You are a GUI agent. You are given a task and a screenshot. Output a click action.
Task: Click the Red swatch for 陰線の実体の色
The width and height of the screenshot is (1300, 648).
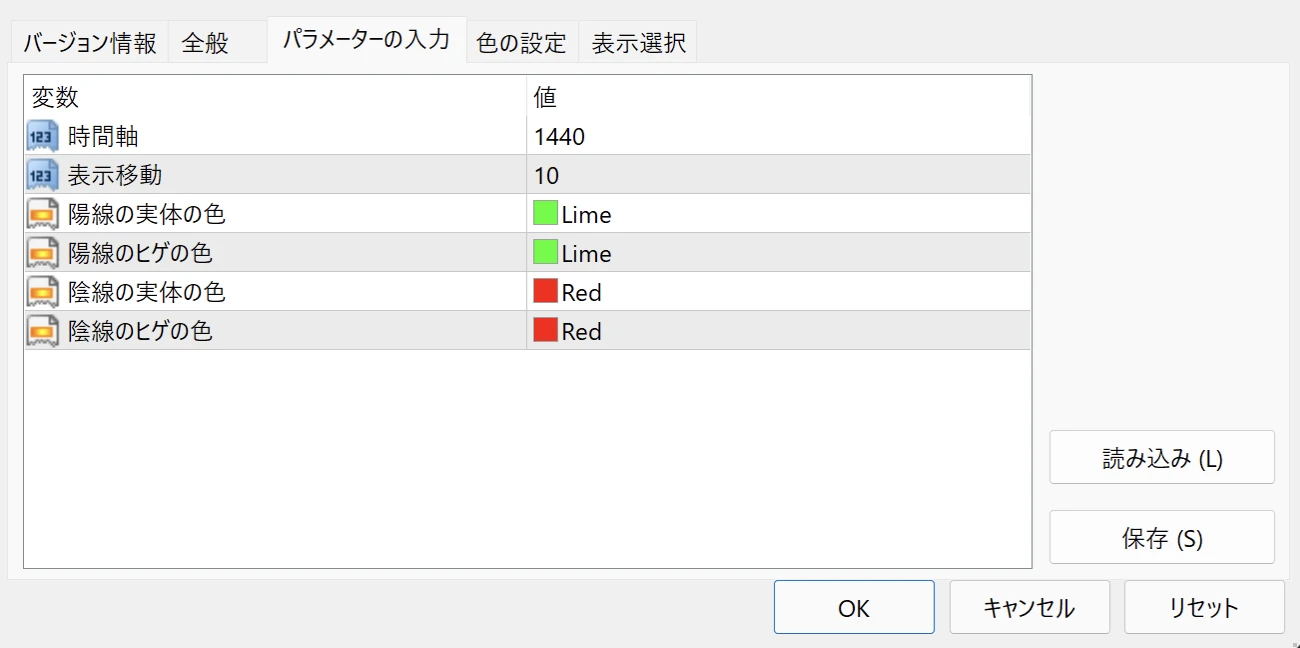point(545,292)
